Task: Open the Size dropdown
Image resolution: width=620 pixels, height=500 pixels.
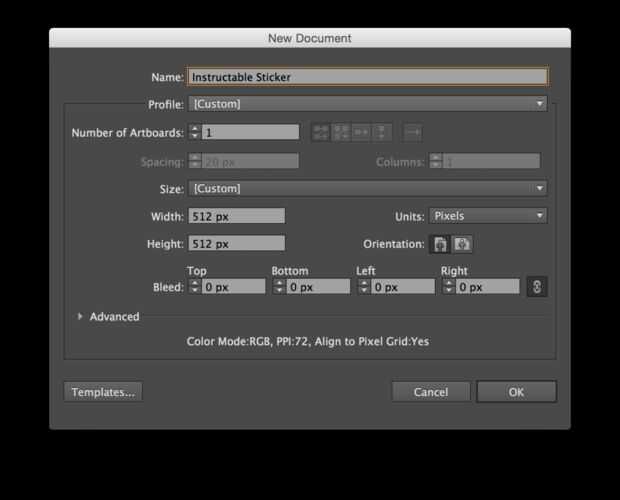Action: pos(368,189)
